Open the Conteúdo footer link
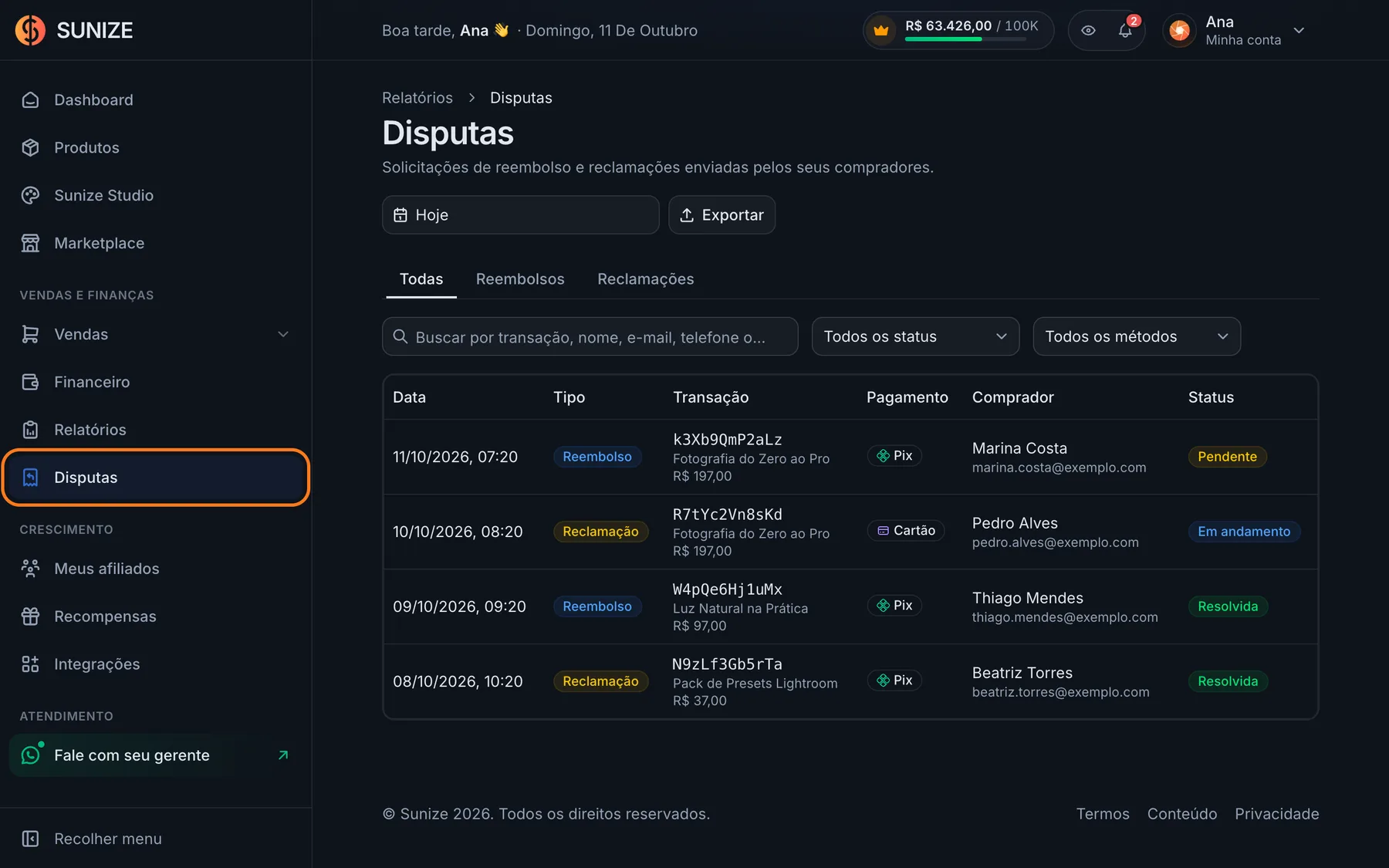The width and height of the screenshot is (1389, 868). 1181,814
